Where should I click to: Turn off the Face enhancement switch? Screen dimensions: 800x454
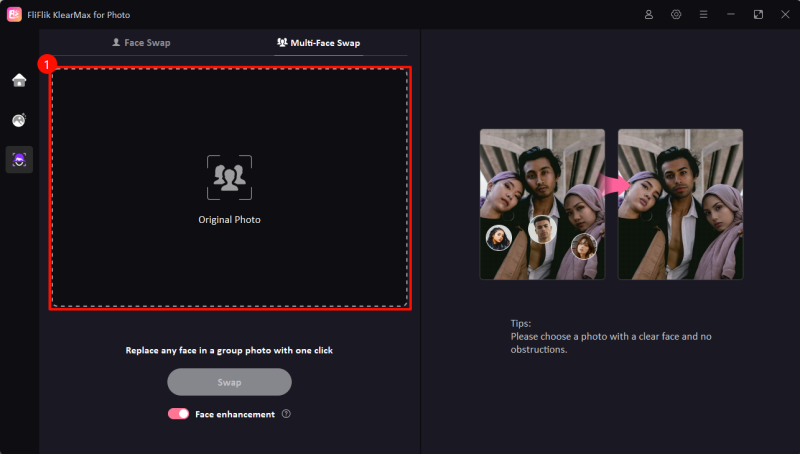tap(179, 414)
